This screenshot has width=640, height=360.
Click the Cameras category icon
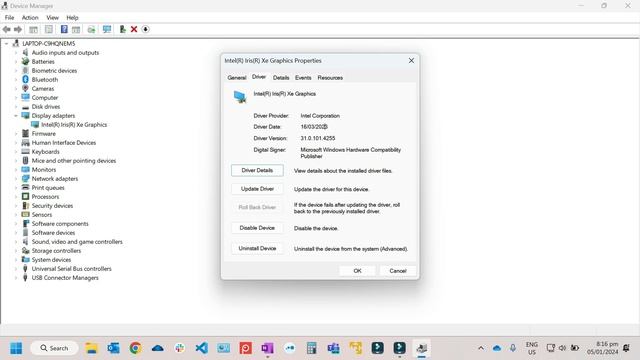(x=25, y=89)
